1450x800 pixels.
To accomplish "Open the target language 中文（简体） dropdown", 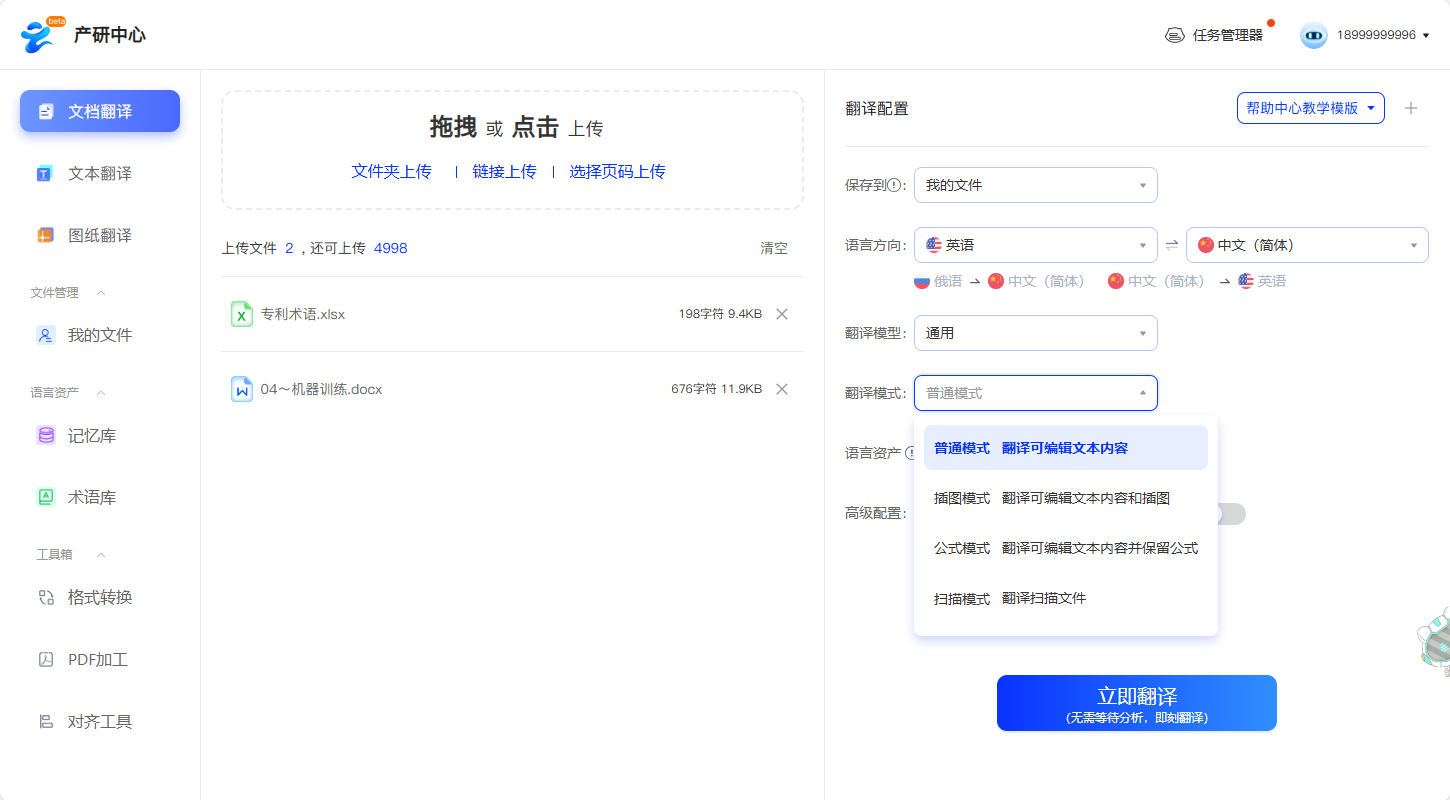I will [1307, 245].
